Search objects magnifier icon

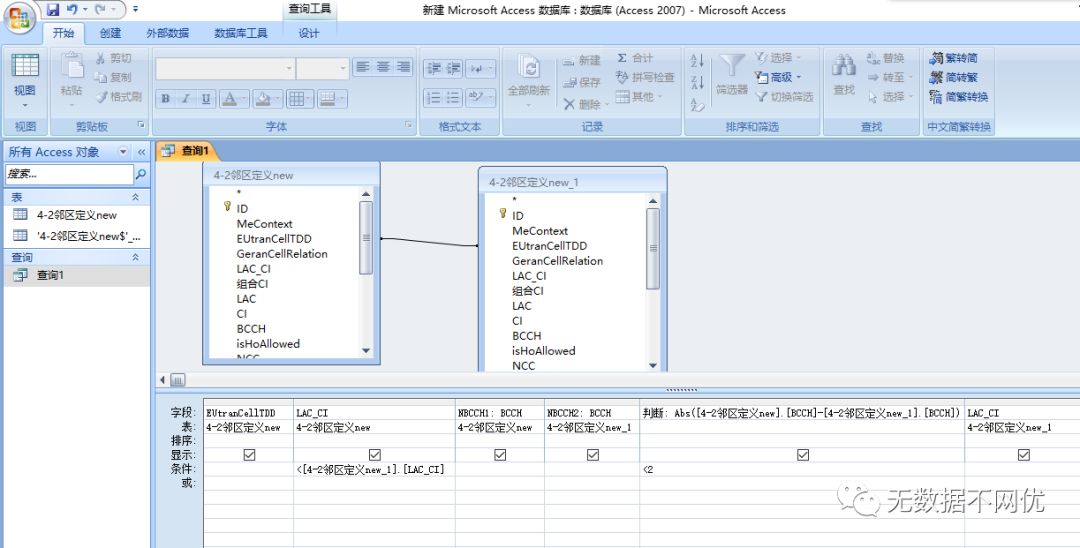click(x=141, y=174)
